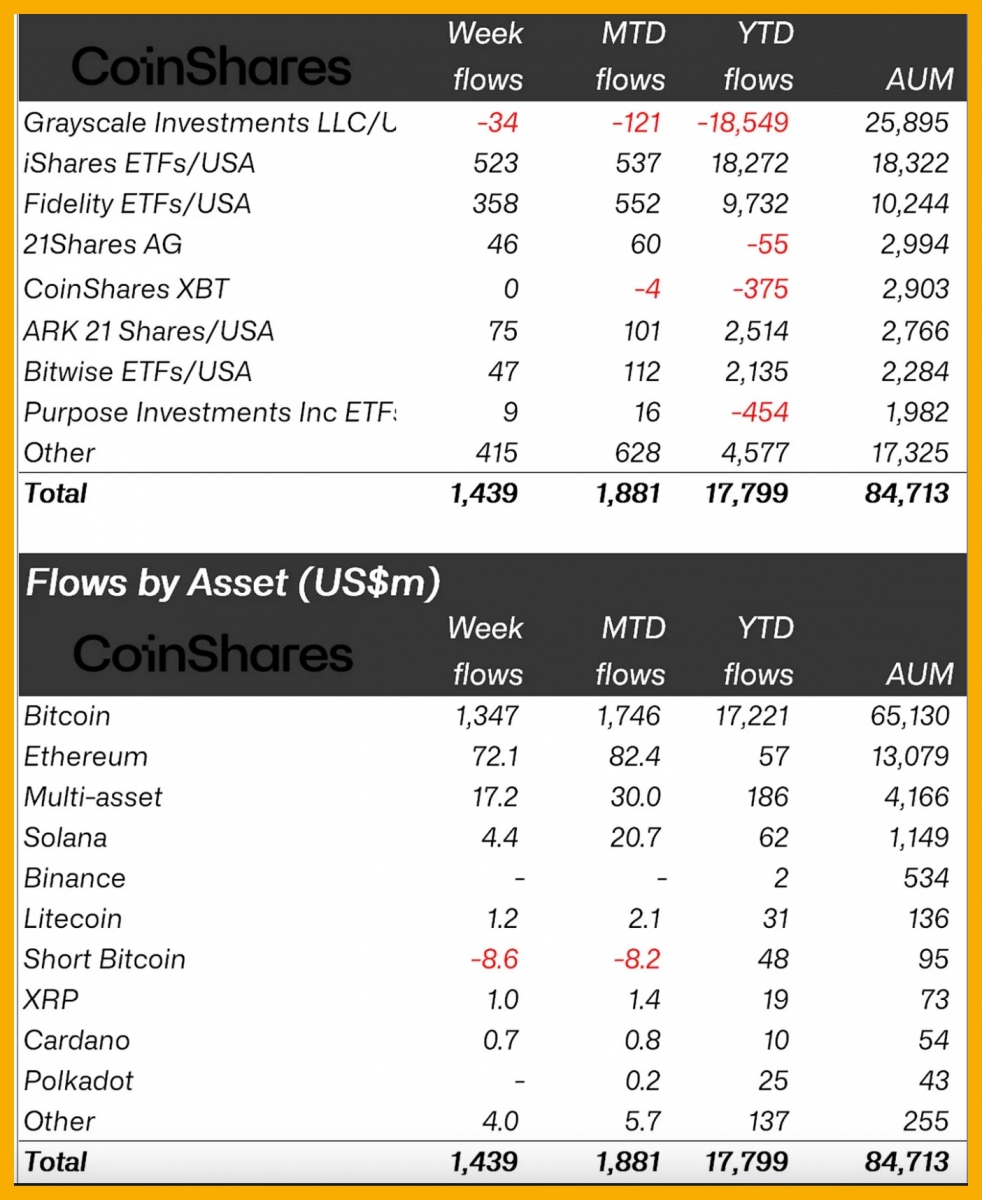Click the CoinShares logo under Flows by Asset
The height and width of the screenshot is (1200, 982).
pyautogui.click(x=212, y=655)
